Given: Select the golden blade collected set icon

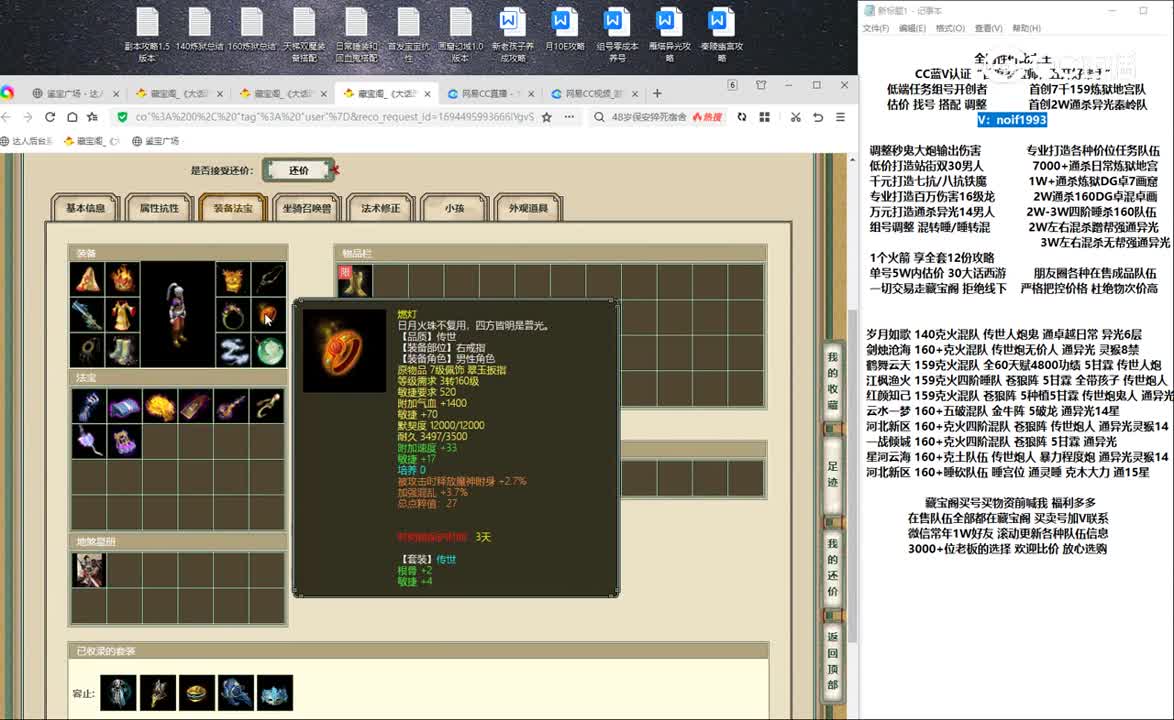Looking at the screenshot, I should point(158,692).
